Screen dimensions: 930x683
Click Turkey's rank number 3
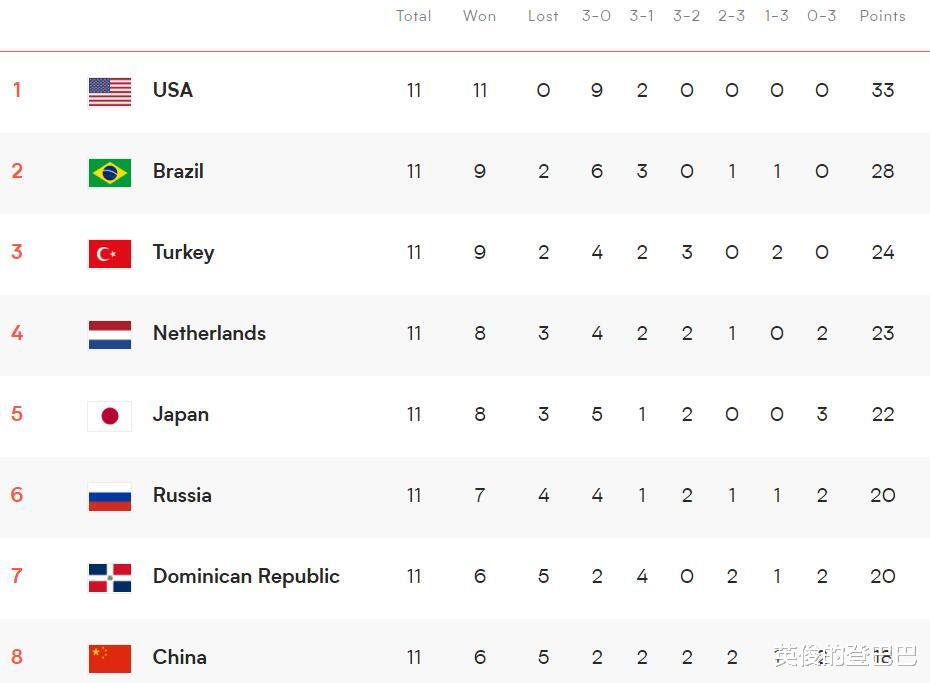[17, 252]
